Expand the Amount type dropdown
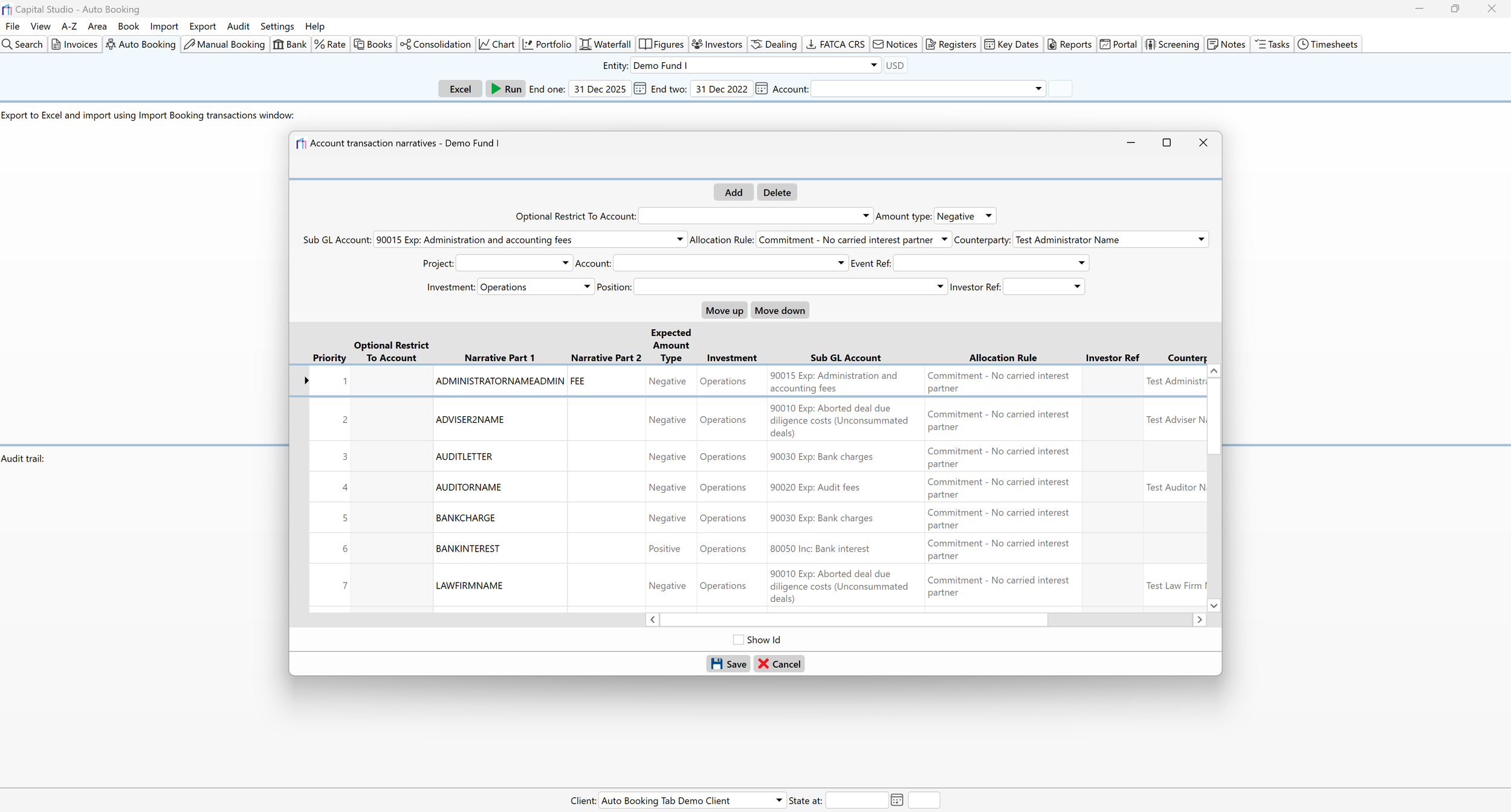The image size is (1511, 812). pos(988,216)
